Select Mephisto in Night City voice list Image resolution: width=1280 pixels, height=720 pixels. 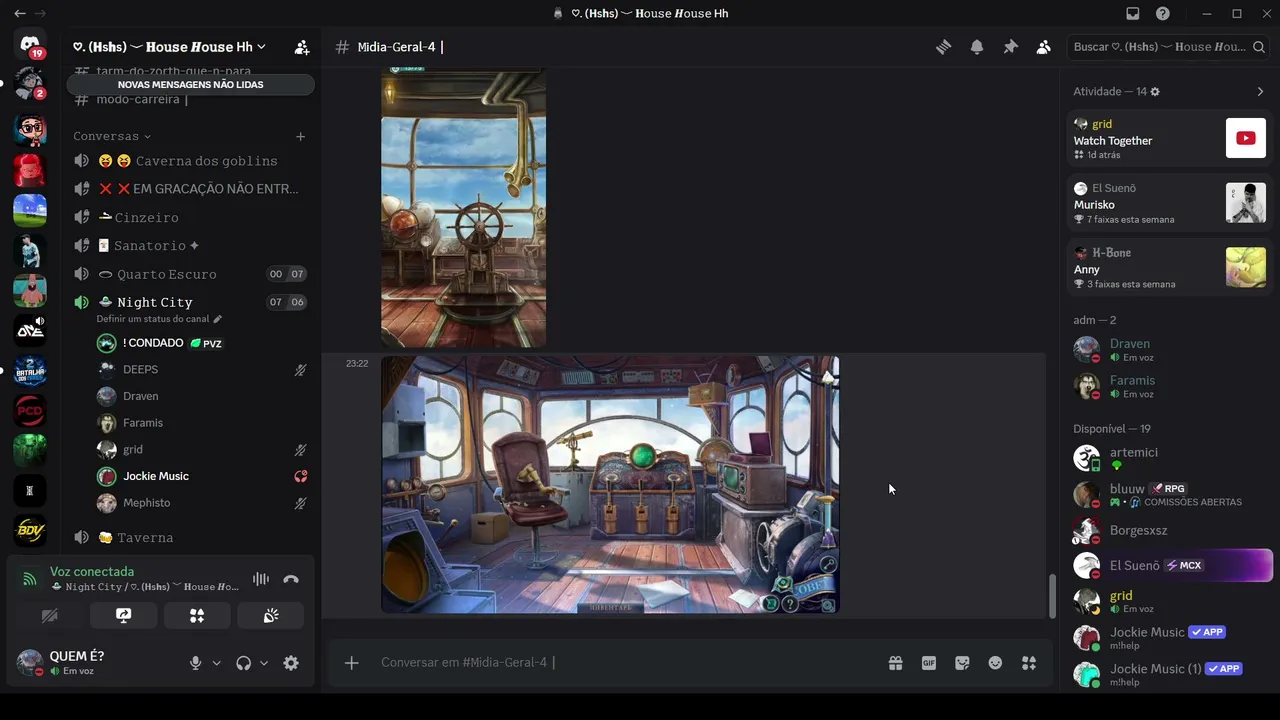[200, 503]
